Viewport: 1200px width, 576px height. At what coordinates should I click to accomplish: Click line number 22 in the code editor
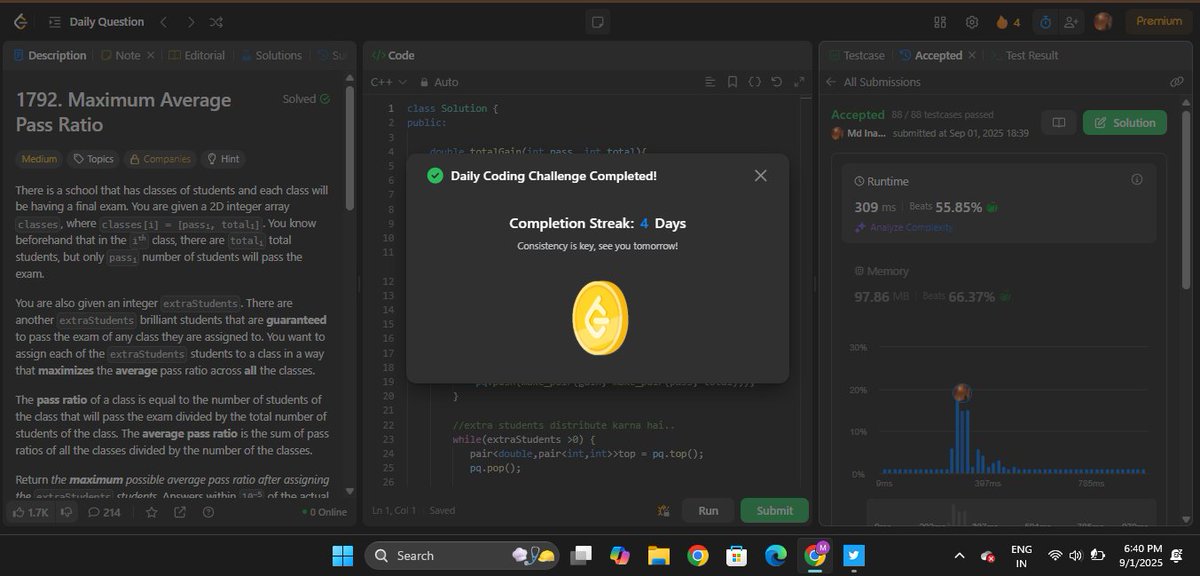coord(388,425)
